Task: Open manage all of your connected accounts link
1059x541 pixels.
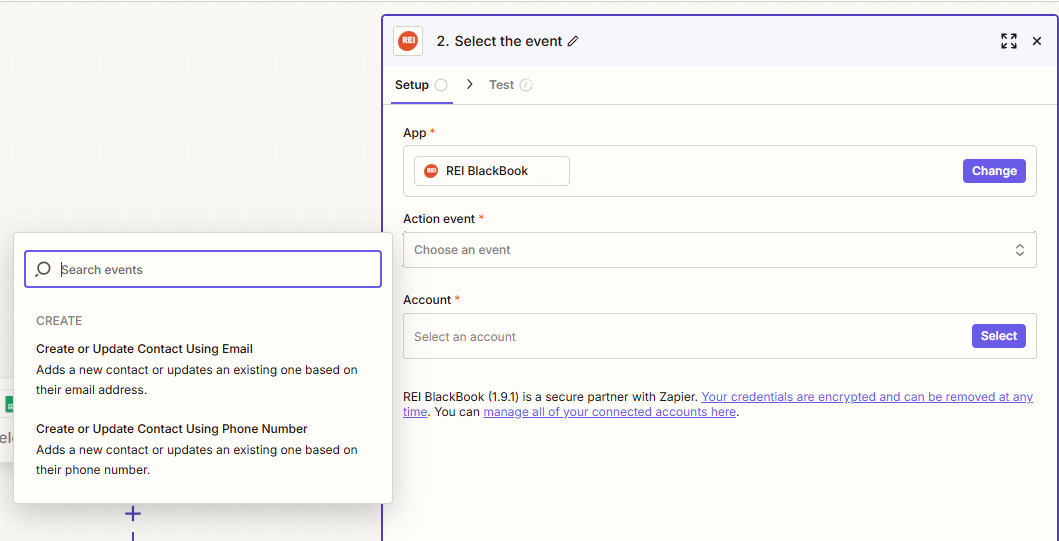Action: click(609, 411)
